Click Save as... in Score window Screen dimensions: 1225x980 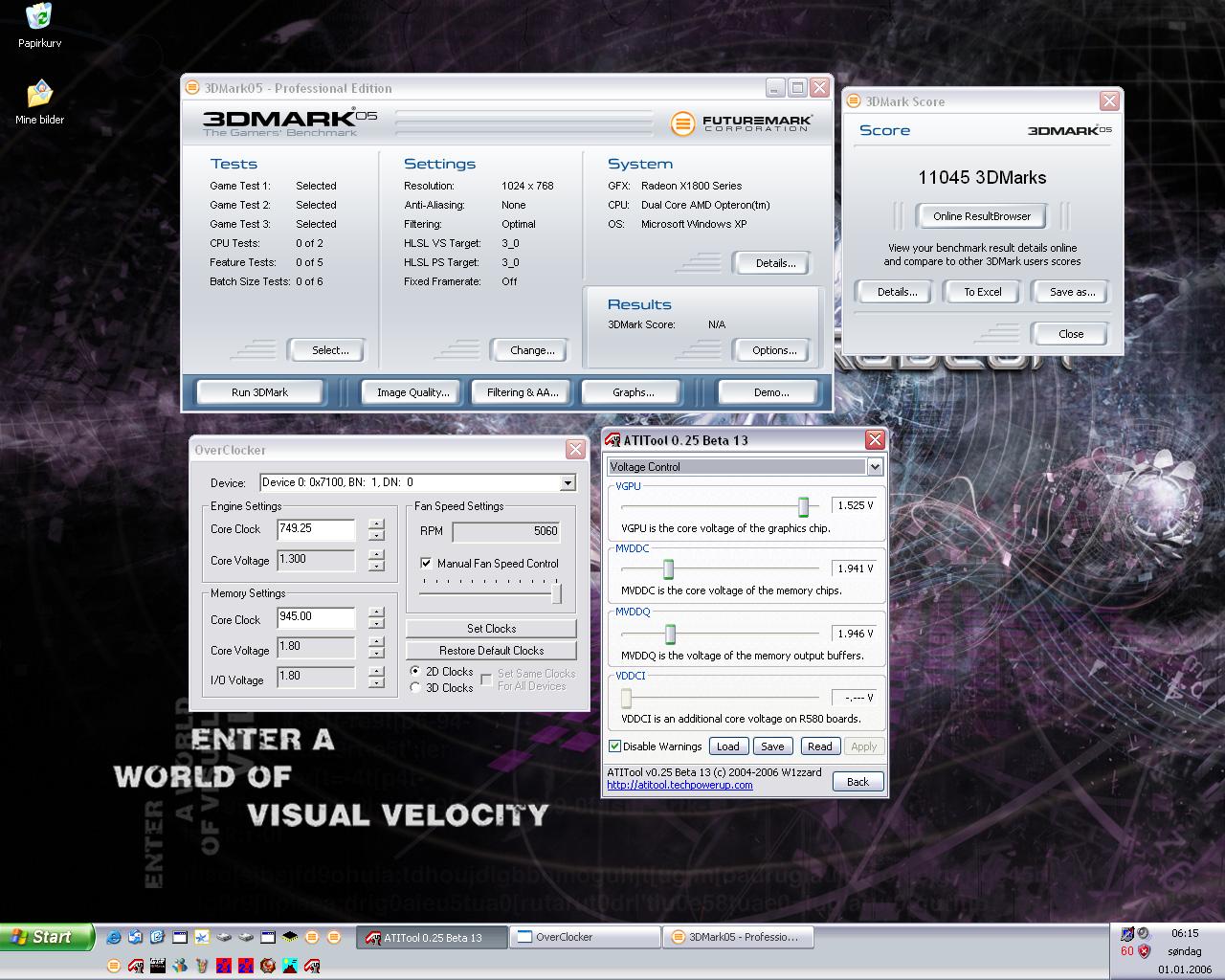click(x=1072, y=292)
